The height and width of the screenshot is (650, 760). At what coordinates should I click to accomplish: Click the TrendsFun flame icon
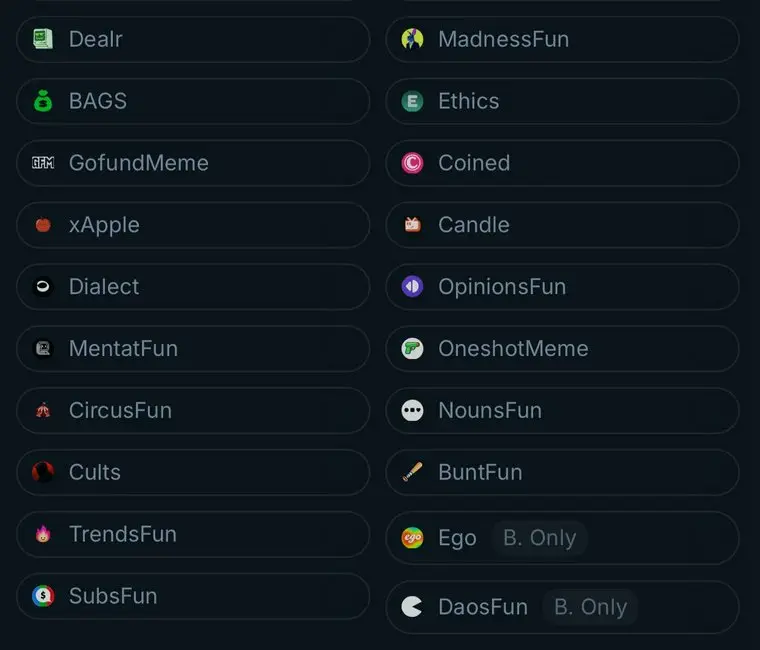[43, 534]
